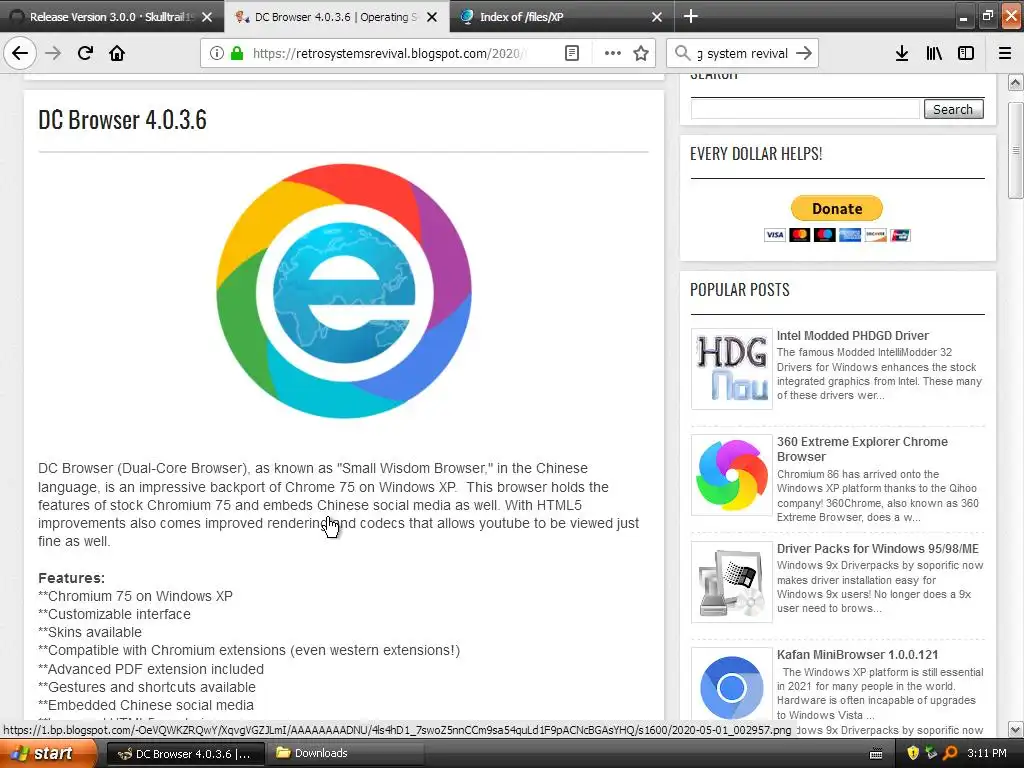Close the Release Version 3.0.0 tab

click(207, 17)
